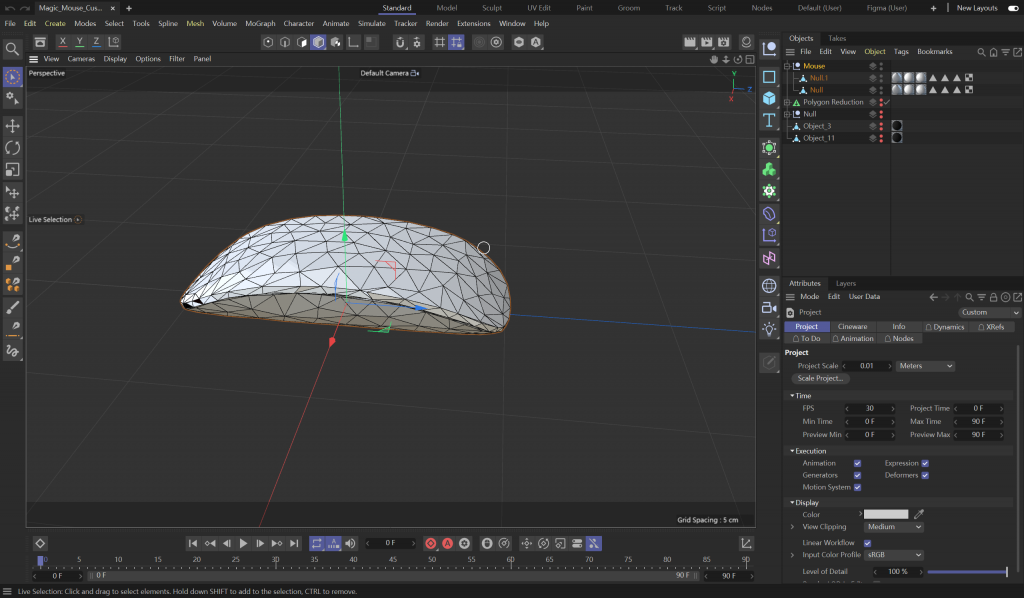Add a Light object from side palette

(769, 329)
